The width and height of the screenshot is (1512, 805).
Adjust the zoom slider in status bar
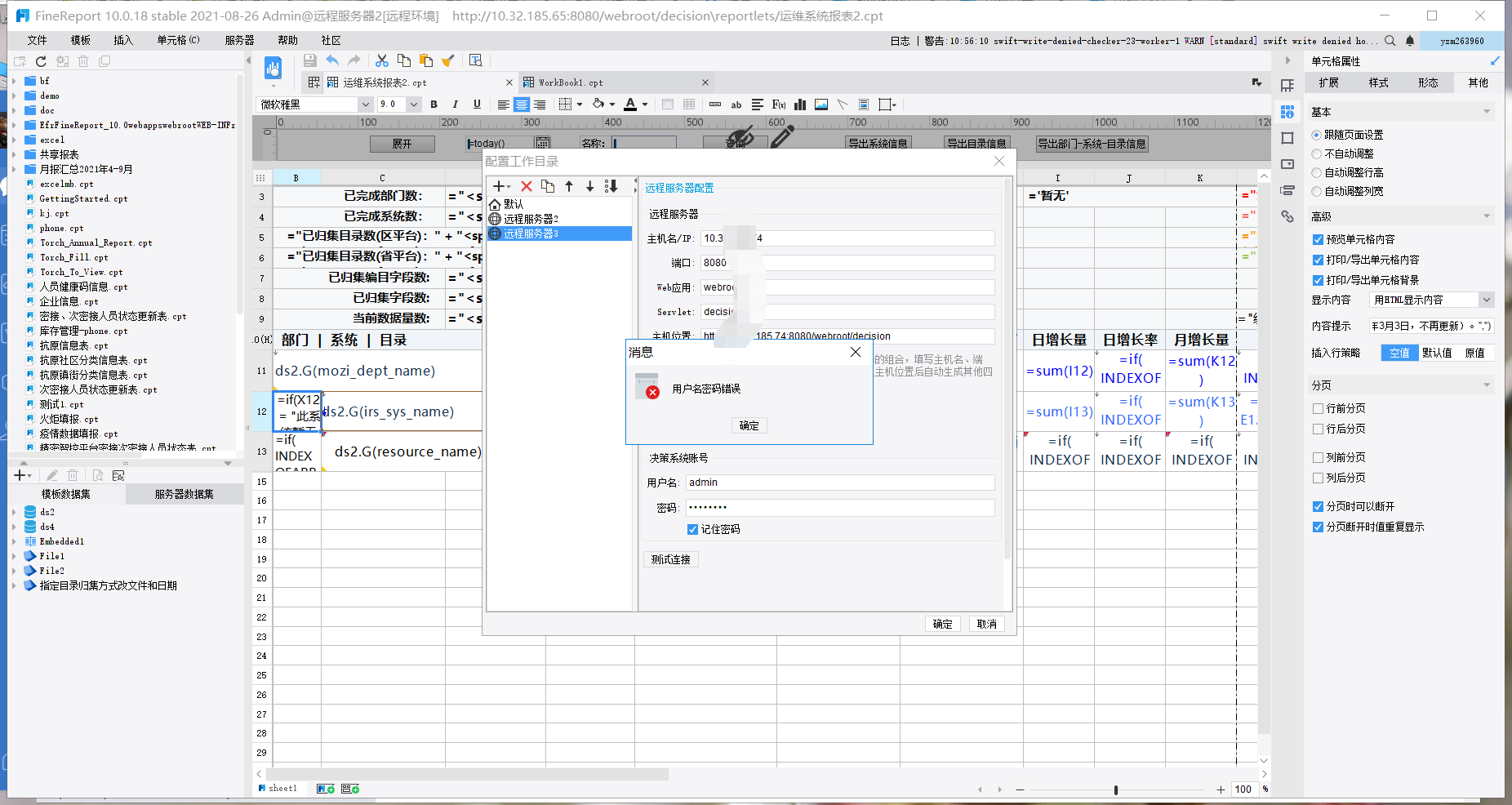(x=1116, y=789)
